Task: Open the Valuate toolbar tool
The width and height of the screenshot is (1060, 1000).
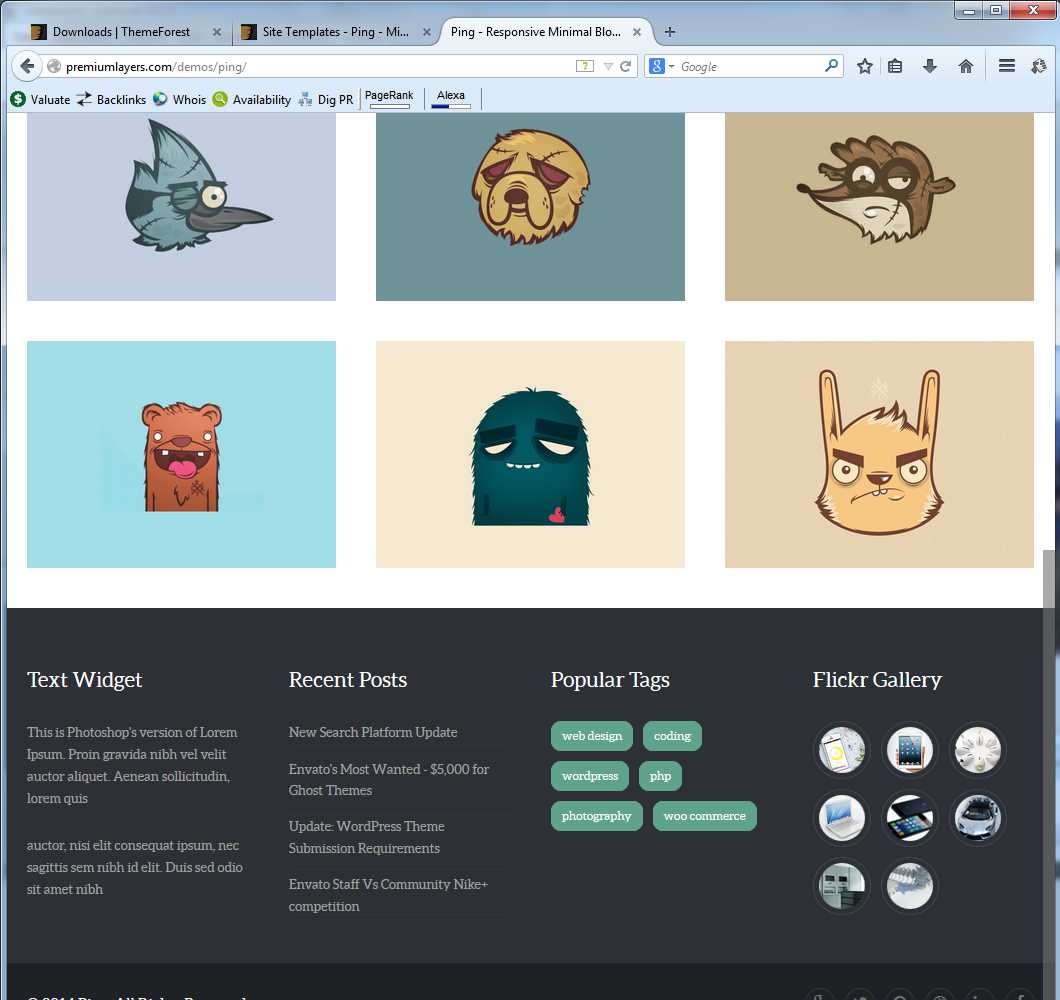Action: point(40,99)
